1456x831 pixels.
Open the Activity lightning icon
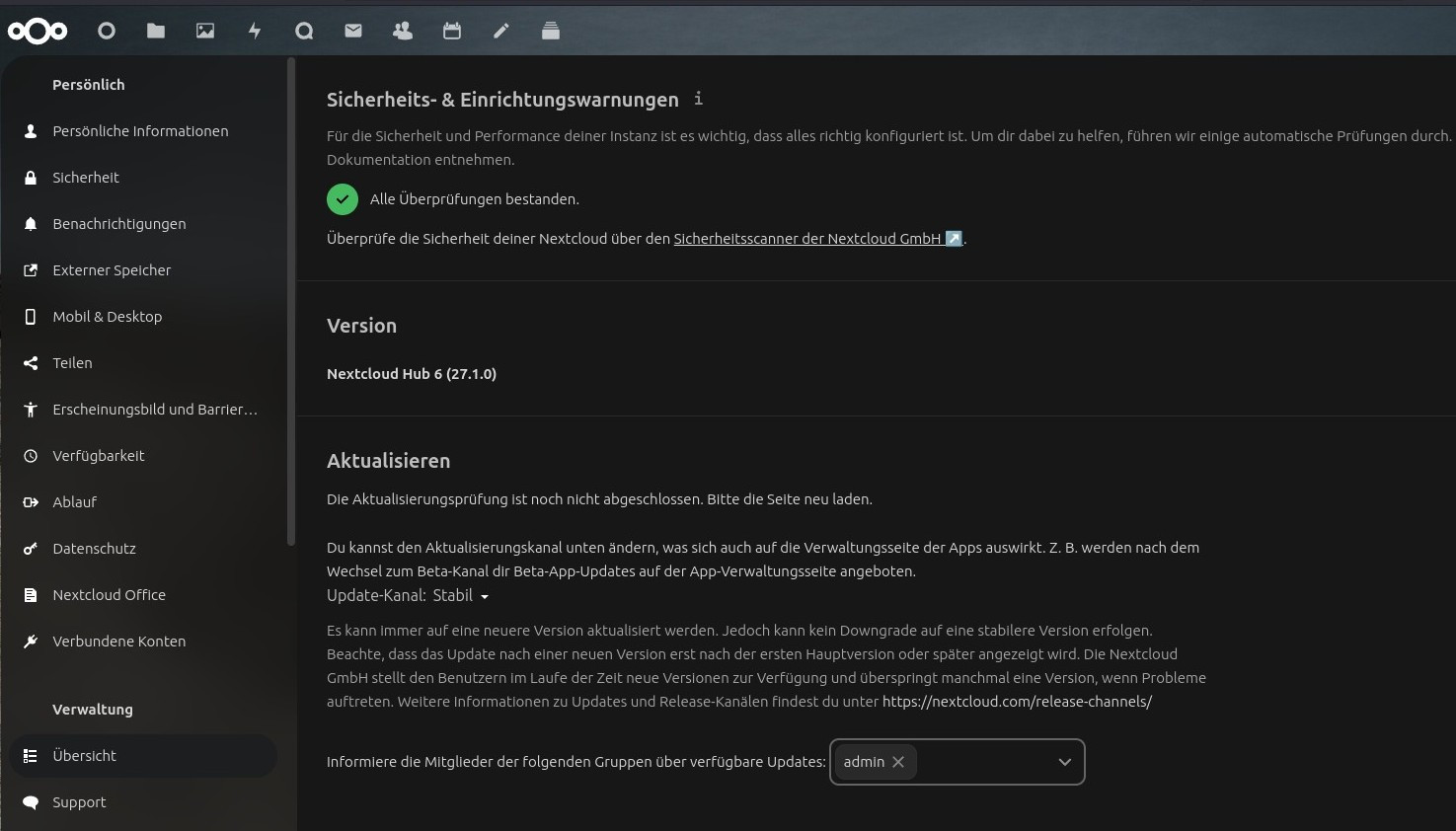[x=255, y=32]
